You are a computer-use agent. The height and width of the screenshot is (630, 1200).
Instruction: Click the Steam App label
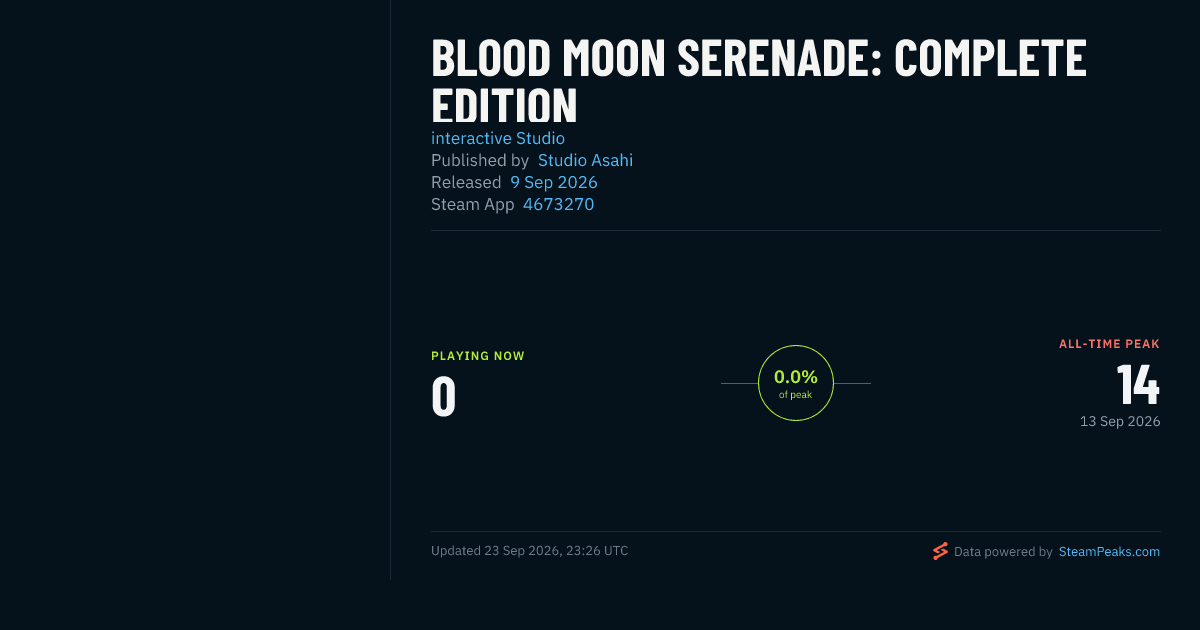(473, 204)
